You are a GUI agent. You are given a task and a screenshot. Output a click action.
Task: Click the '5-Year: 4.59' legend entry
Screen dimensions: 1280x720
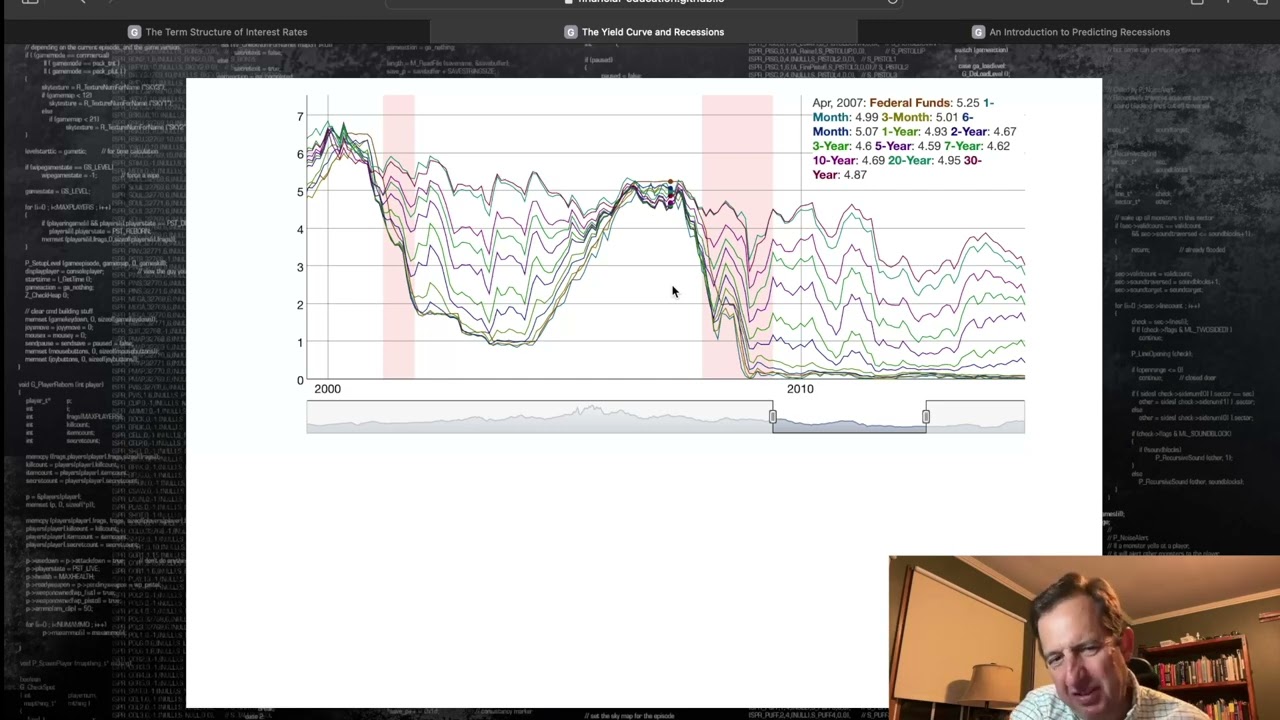tap(908, 146)
